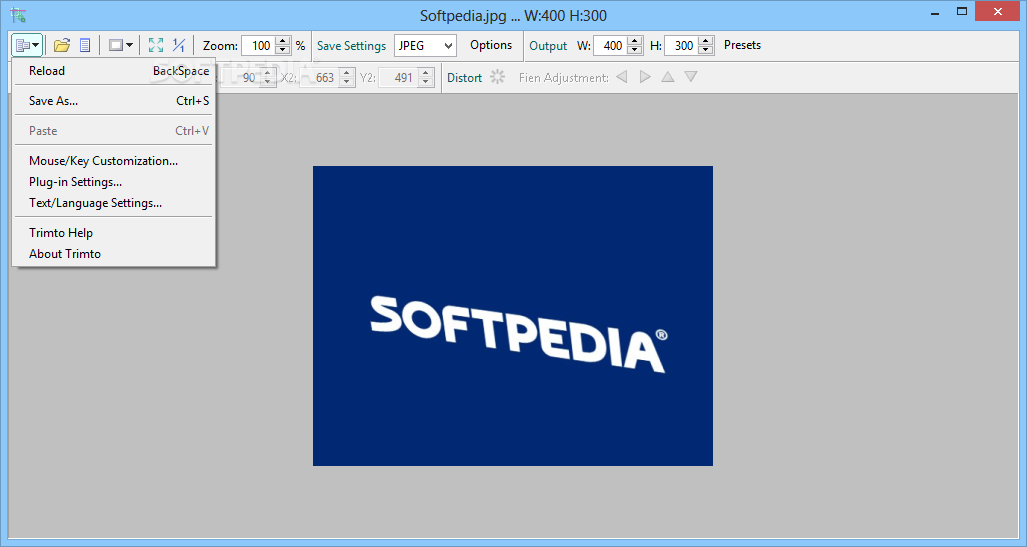
Task: Click the output height H field
Action: click(x=681, y=45)
